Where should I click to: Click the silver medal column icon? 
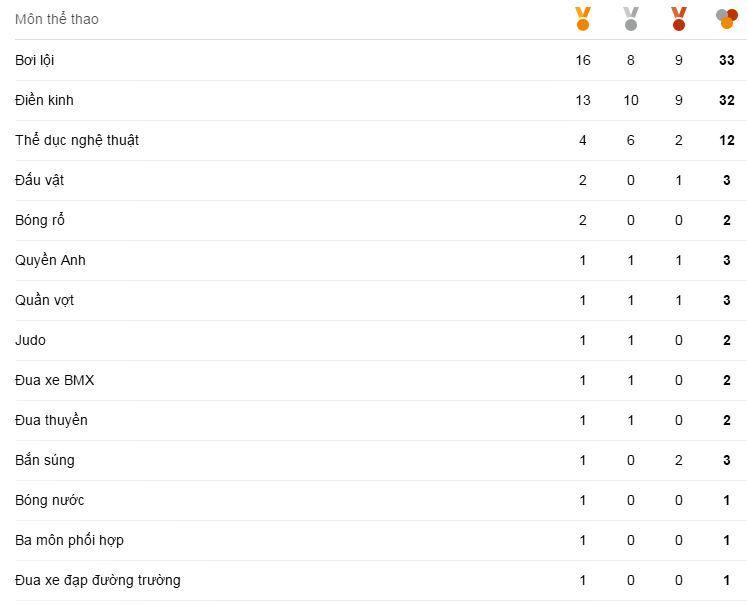631,18
